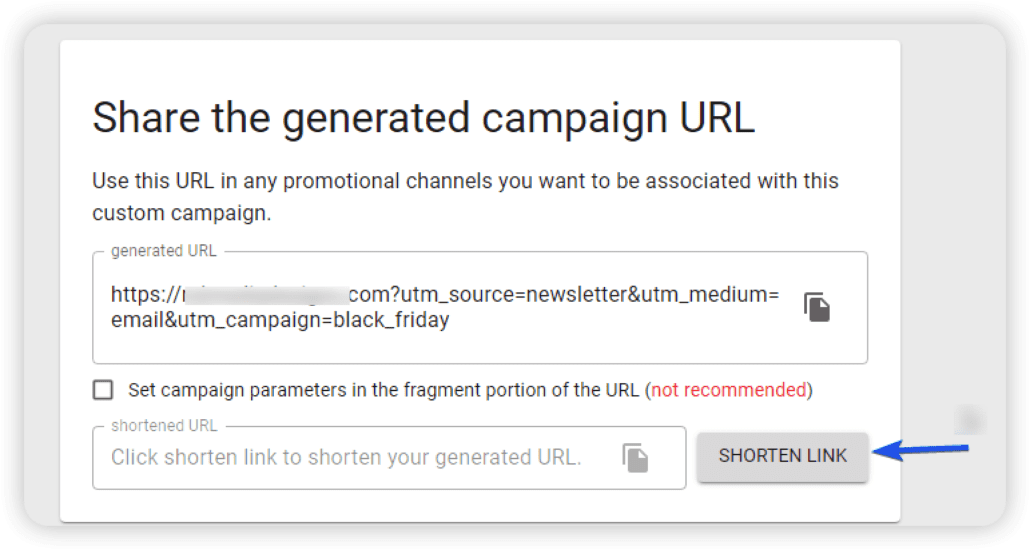1030x550 pixels.
Task: Focus the shortened URL field
Action: coord(389,458)
